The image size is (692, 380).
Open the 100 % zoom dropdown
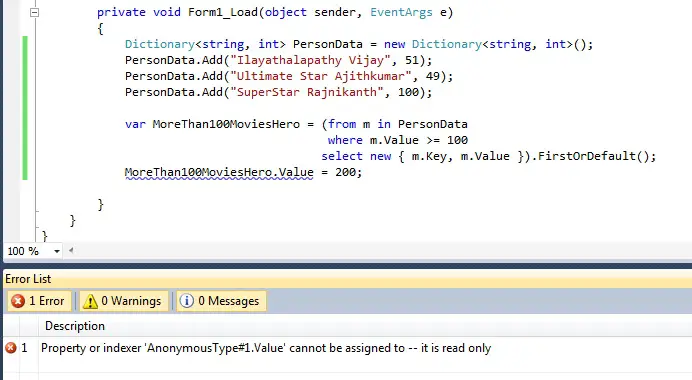coord(56,252)
